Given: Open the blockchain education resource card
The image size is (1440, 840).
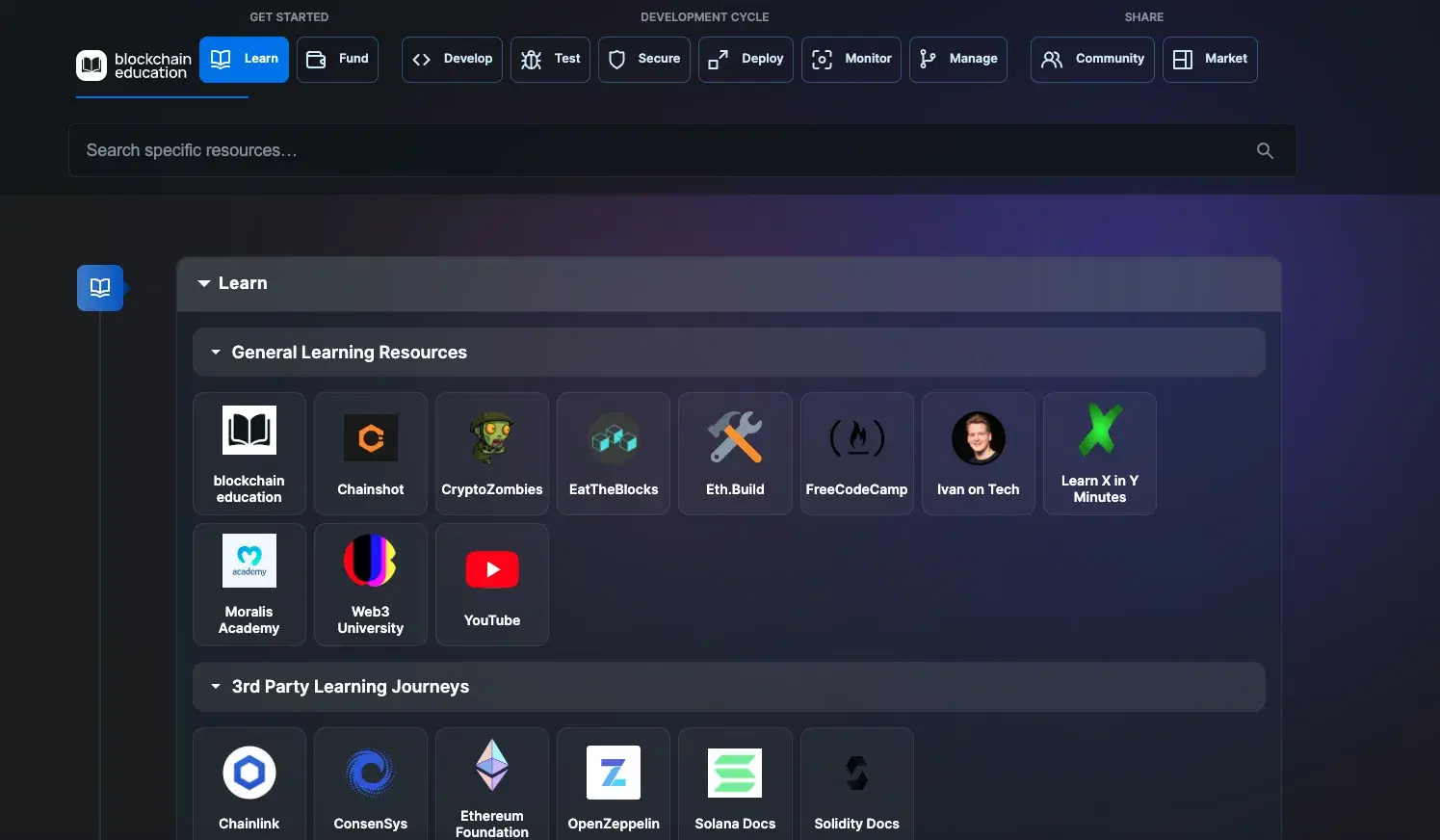Looking at the screenshot, I should pyautogui.click(x=249, y=454).
